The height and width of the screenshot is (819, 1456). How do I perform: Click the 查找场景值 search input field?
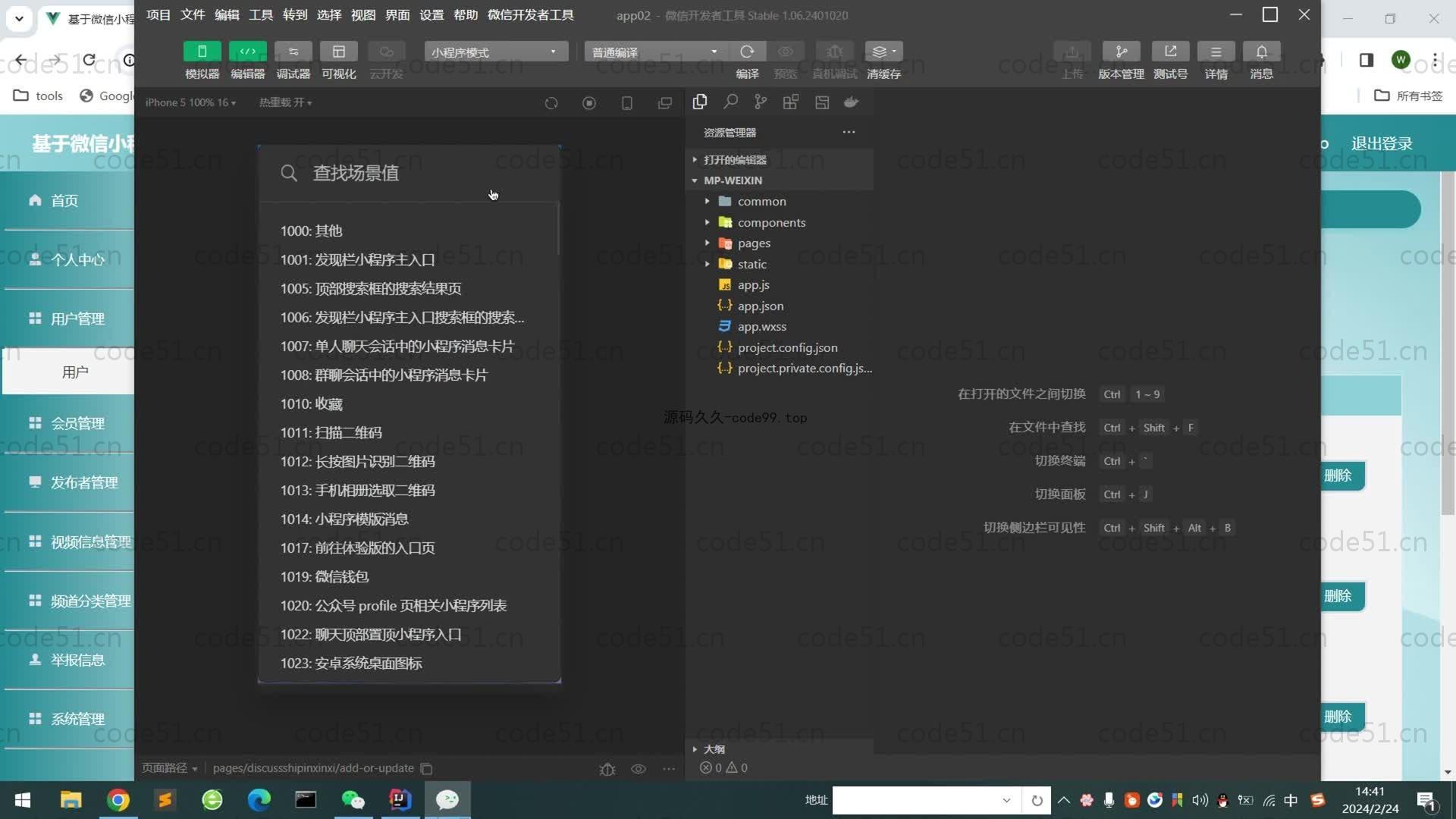click(x=409, y=173)
